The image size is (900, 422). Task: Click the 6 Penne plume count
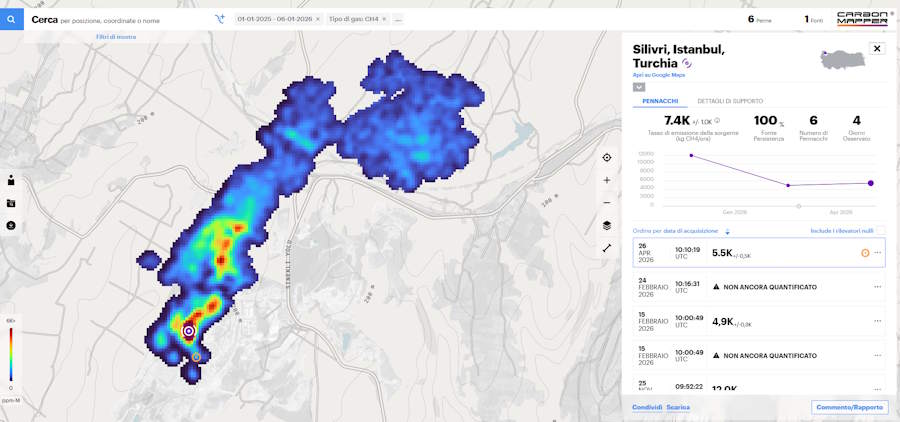click(759, 19)
